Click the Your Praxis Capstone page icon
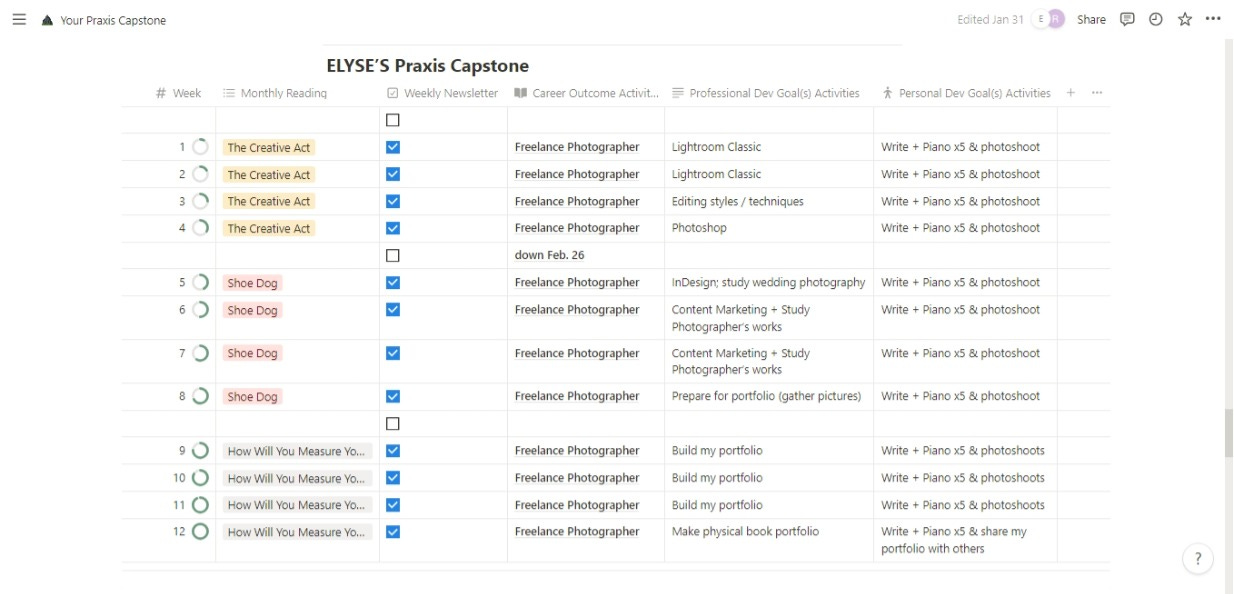 tap(47, 20)
